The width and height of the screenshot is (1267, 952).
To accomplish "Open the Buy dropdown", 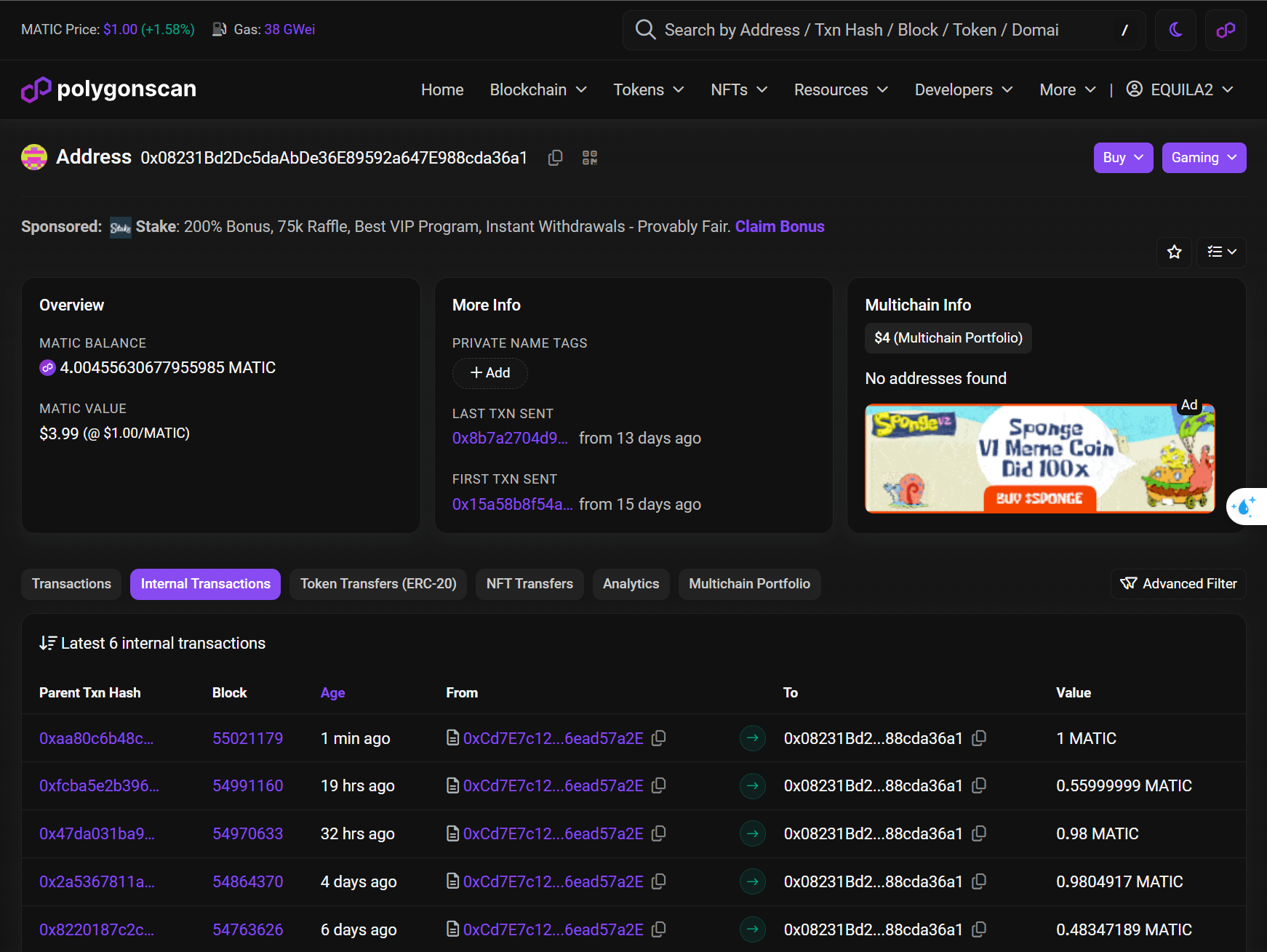I will click(x=1123, y=158).
